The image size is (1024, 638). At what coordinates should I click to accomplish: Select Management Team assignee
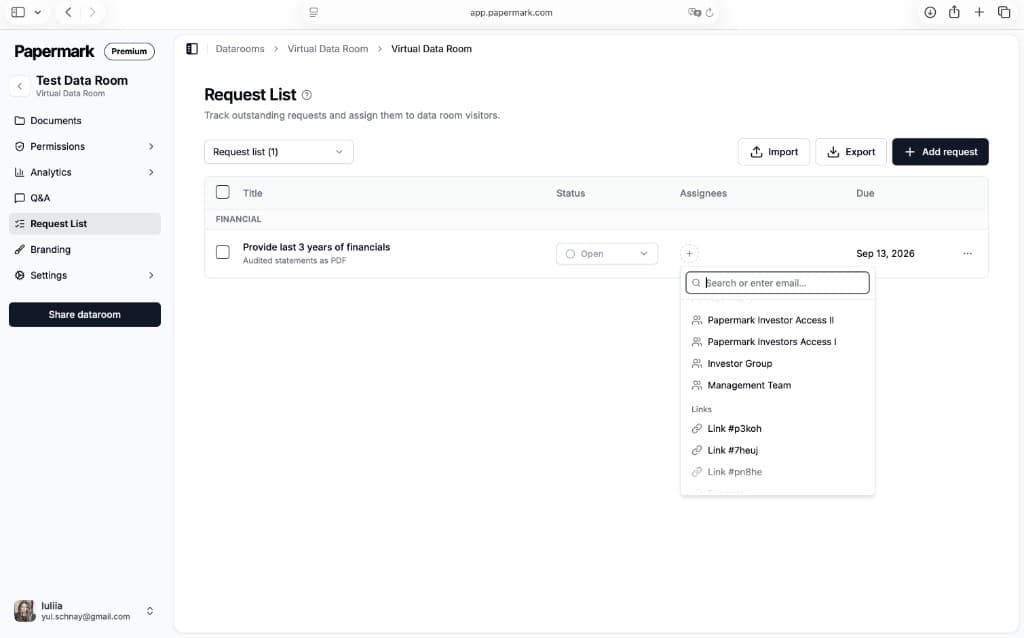[777, 385]
